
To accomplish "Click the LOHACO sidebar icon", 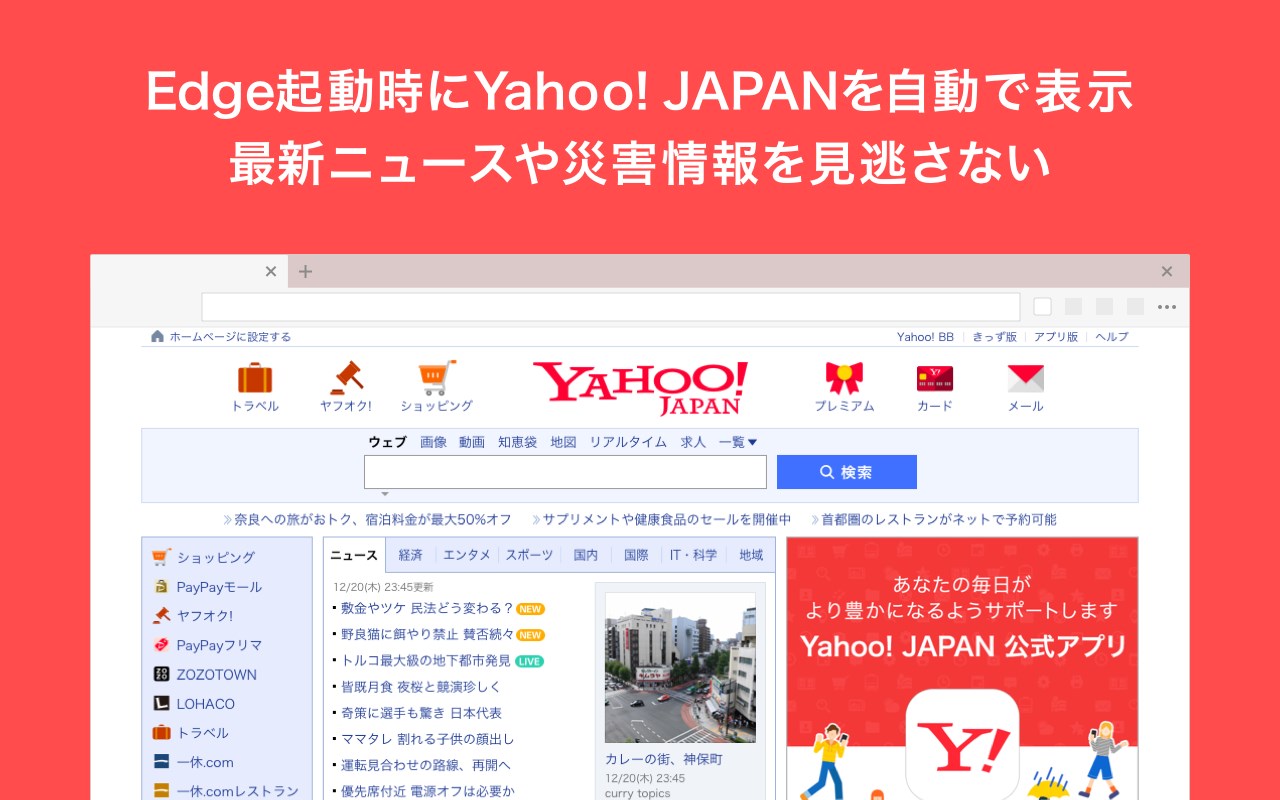I will coord(161,703).
